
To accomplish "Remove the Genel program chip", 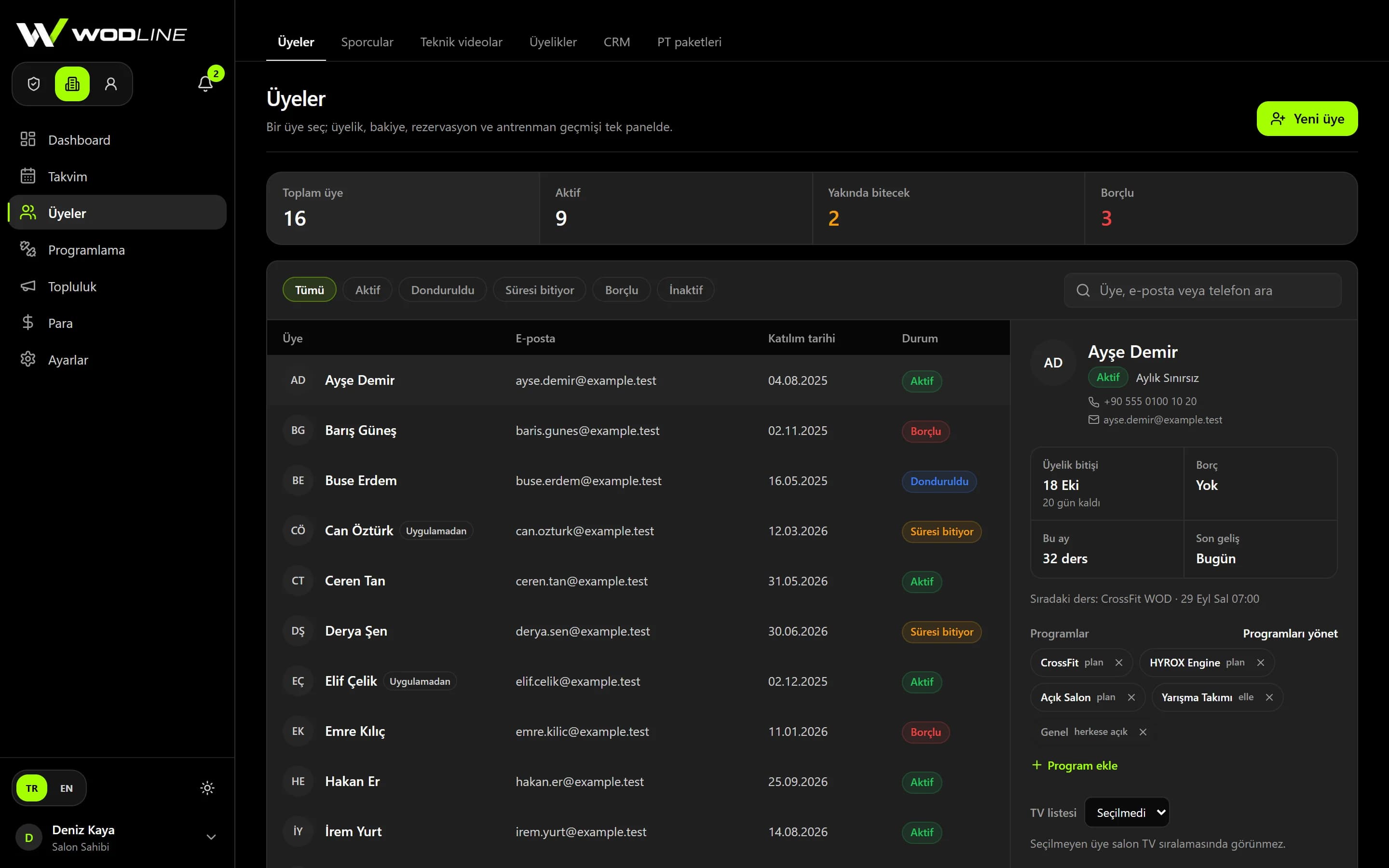I will (1143, 732).
